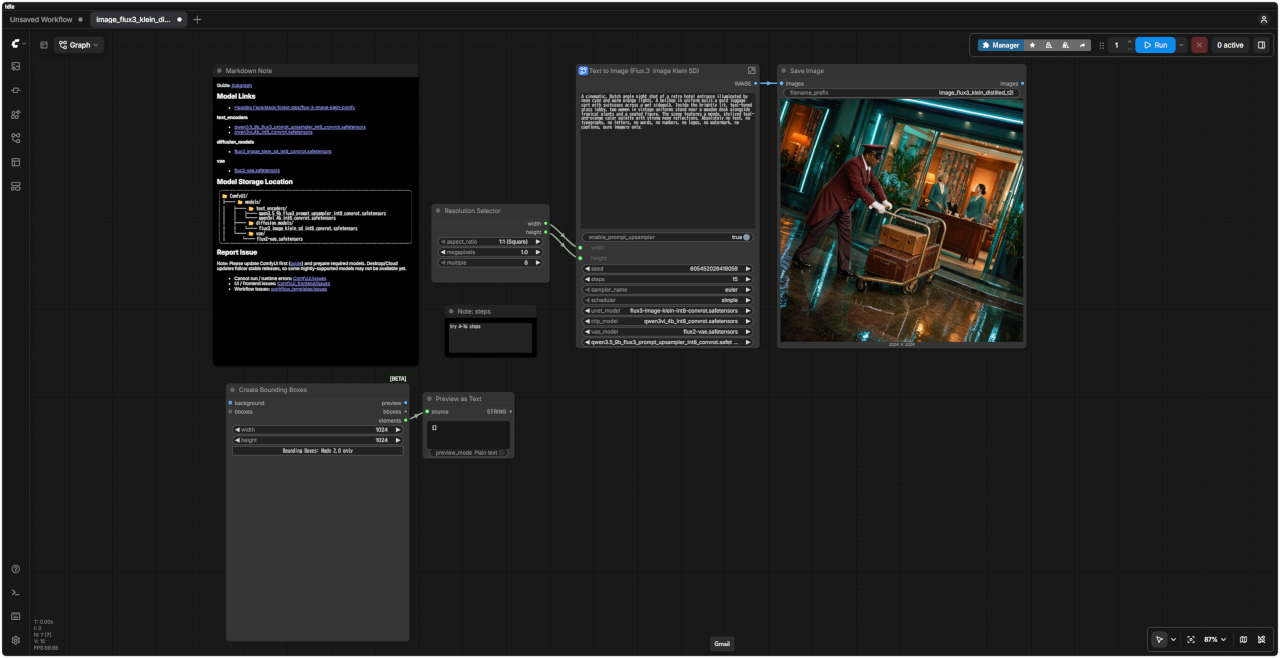Open the Manager extension panel
The height and width of the screenshot is (658, 1280).
[x=1000, y=45]
